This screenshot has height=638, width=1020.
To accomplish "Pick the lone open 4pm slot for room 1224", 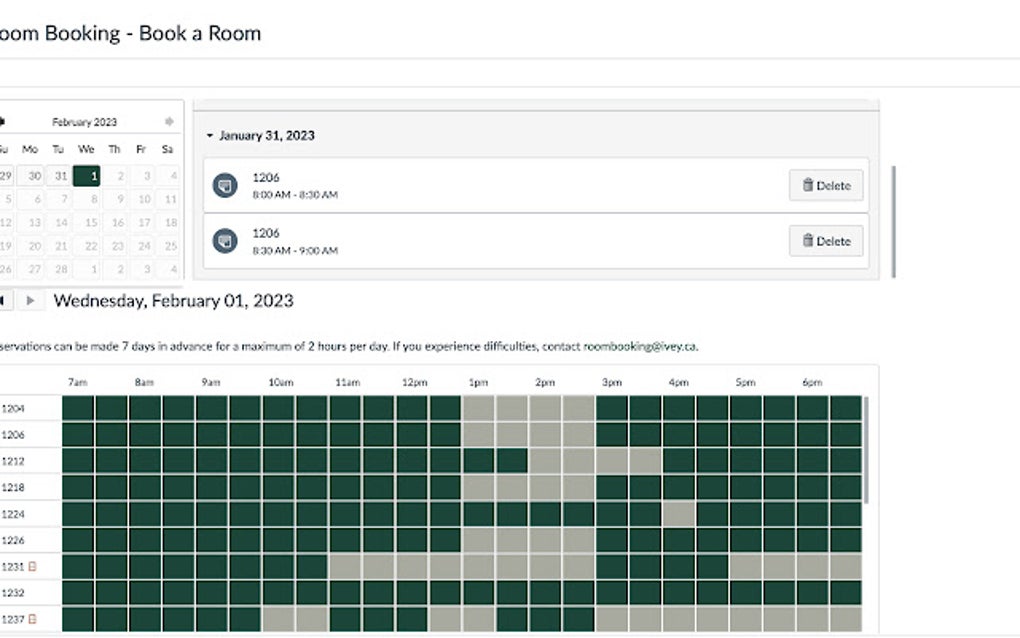I will point(679,514).
